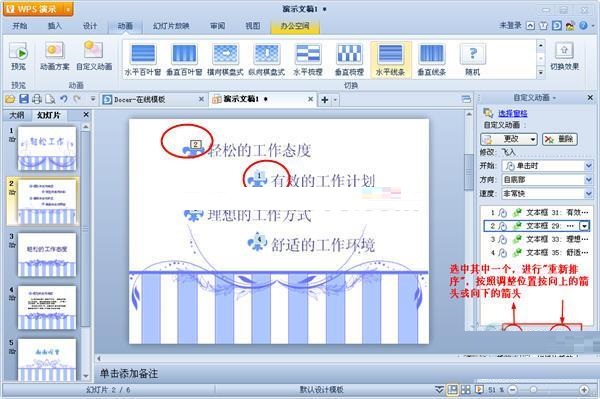
Task: Click the zoom slider handle
Action: 533,390
